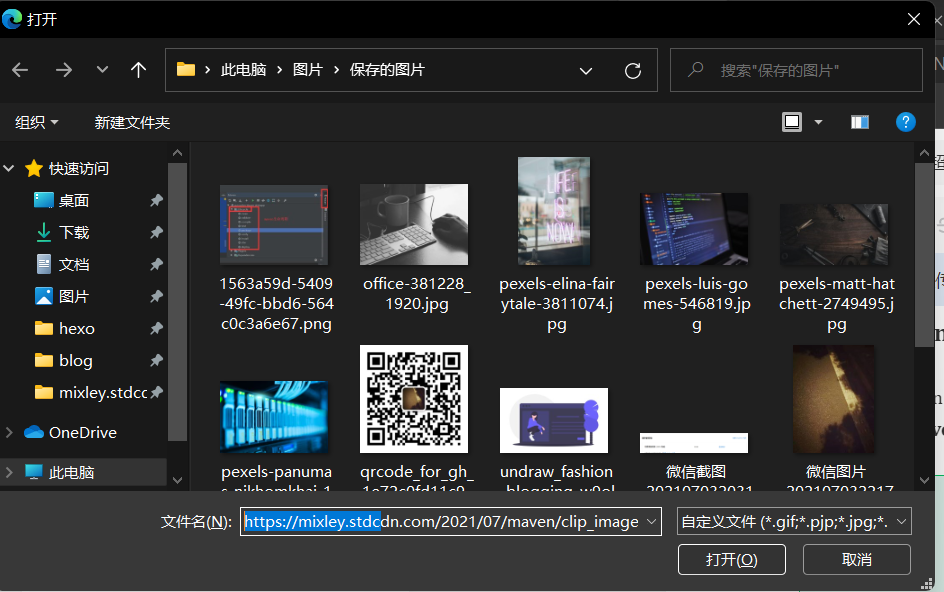Open mixley.stdcc folder in sidebar
Viewport: 944px width, 592px height.
[90, 393]
